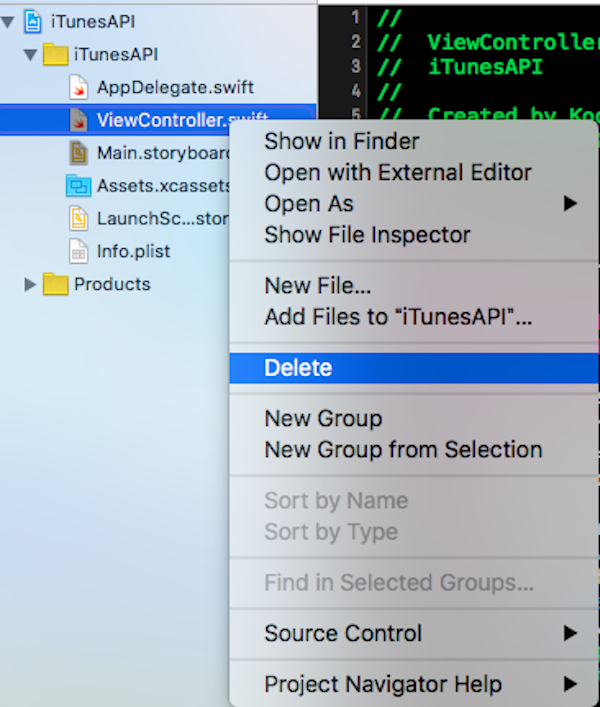Select Info.plist in the navigator
Image resolution: width=600 pixels, height=707 pixels.
tap(133, 252)
